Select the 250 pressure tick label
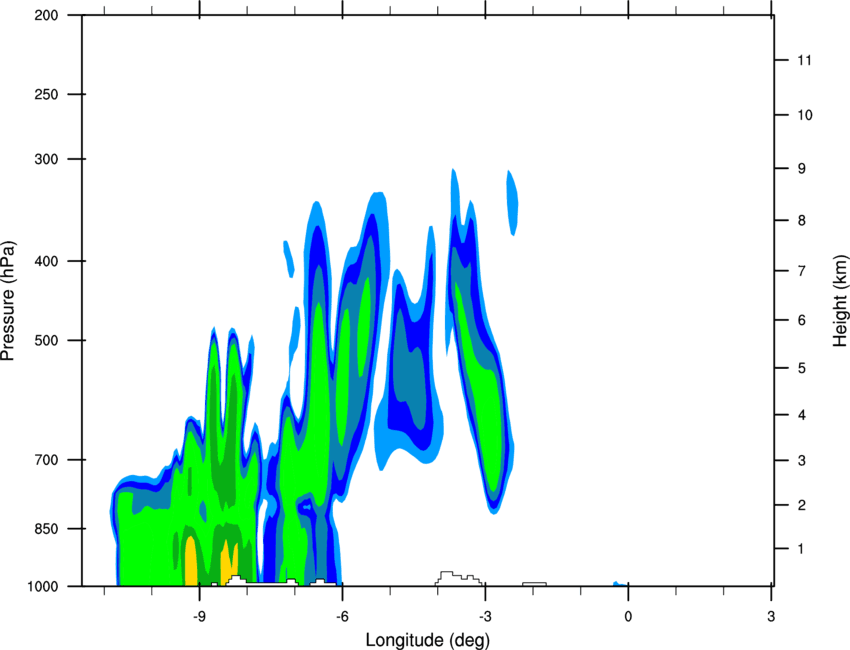The height and width of the screenshot is (650, 850). 46,94
